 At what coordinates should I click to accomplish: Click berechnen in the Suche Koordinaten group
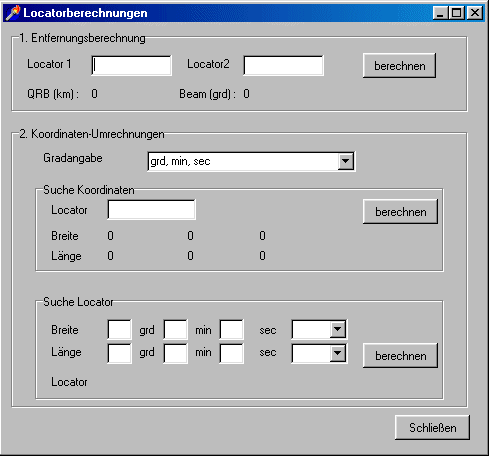pos(400,212)
